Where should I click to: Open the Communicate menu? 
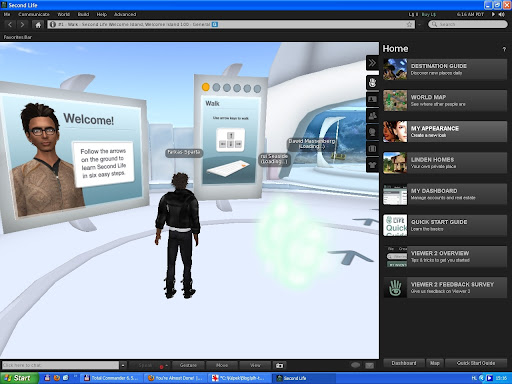point(34,14)
